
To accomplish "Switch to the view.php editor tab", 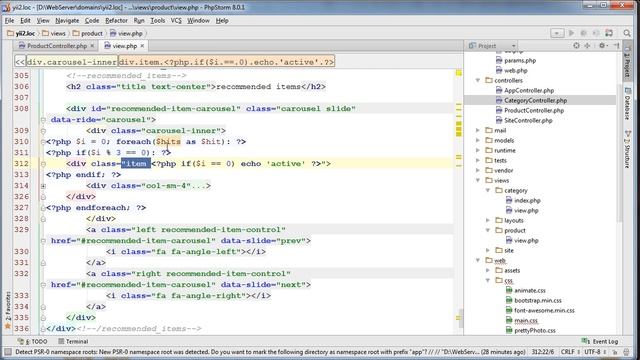I will [124, 46].
